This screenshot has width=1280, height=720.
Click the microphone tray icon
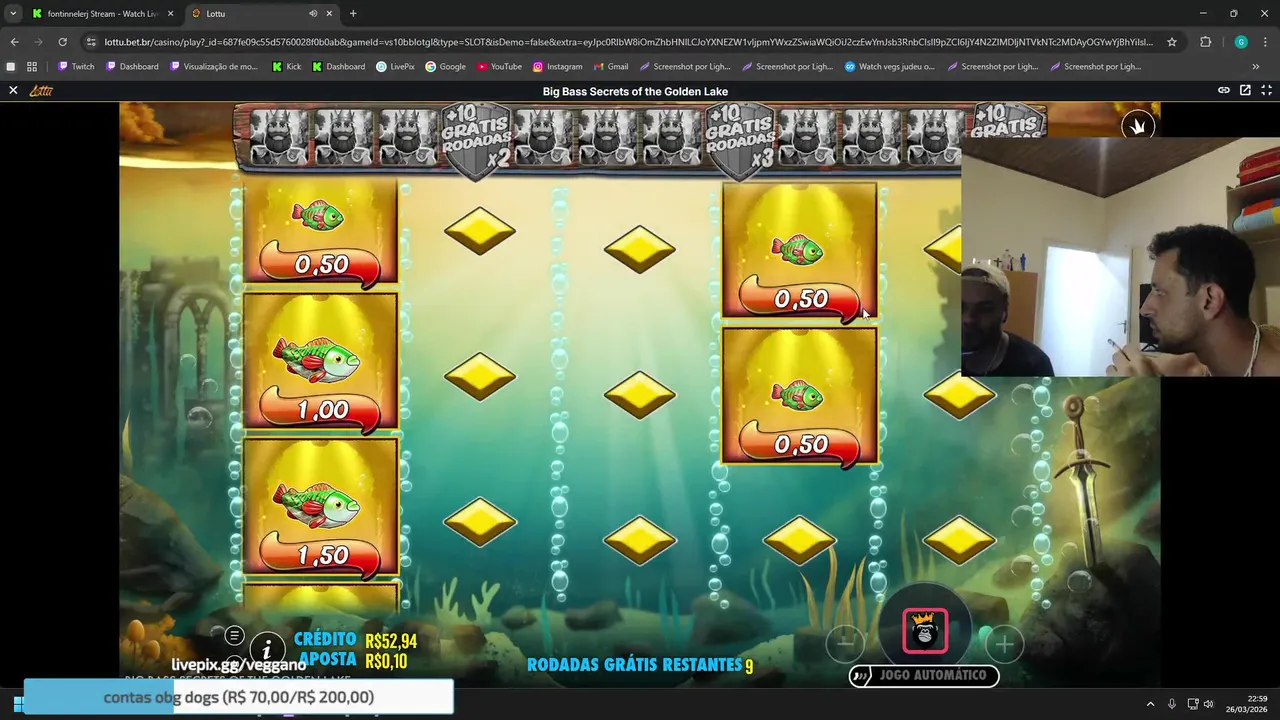point(1172,704)
